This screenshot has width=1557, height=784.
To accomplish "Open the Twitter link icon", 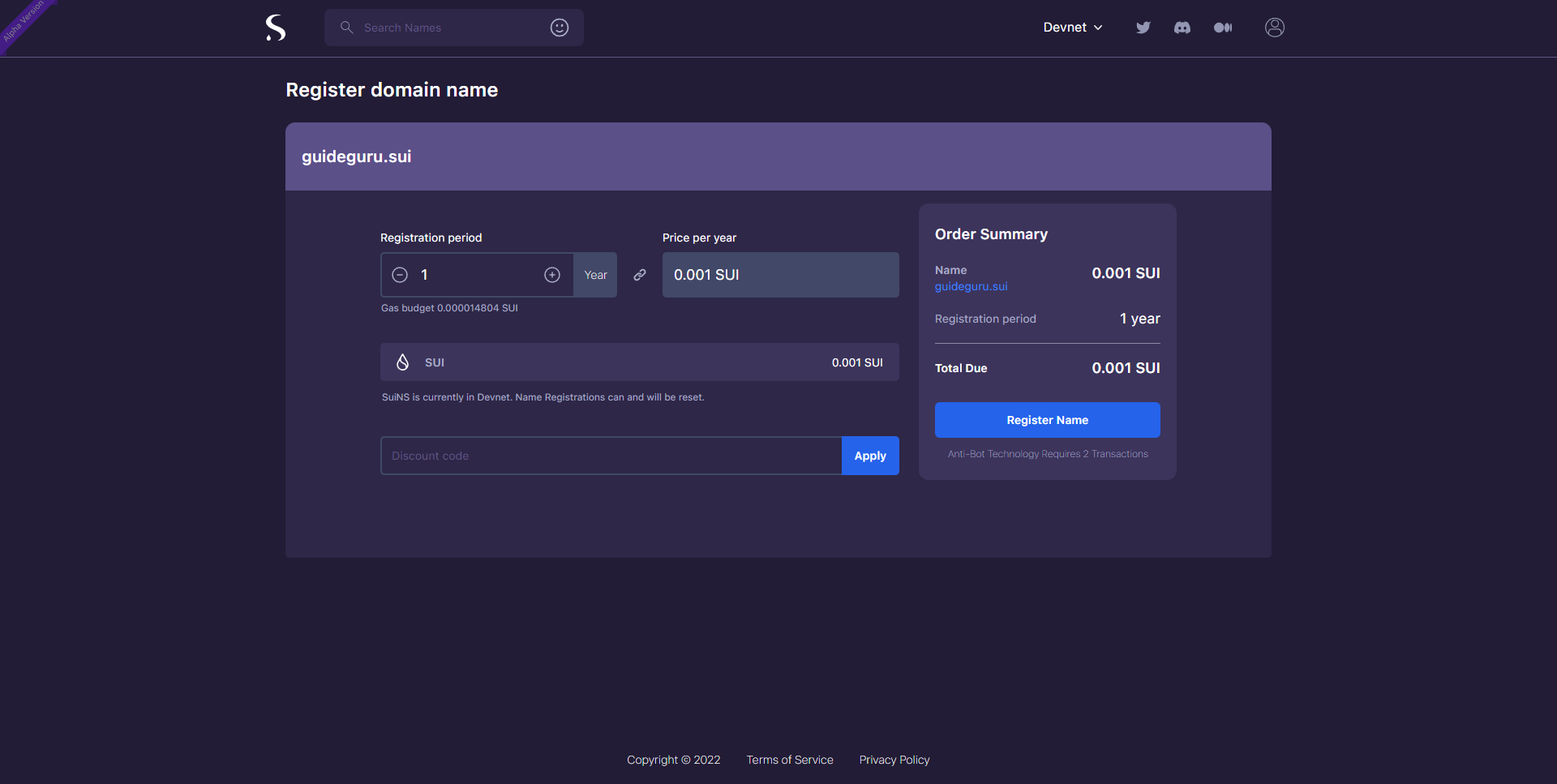I will click(1143, 28).
